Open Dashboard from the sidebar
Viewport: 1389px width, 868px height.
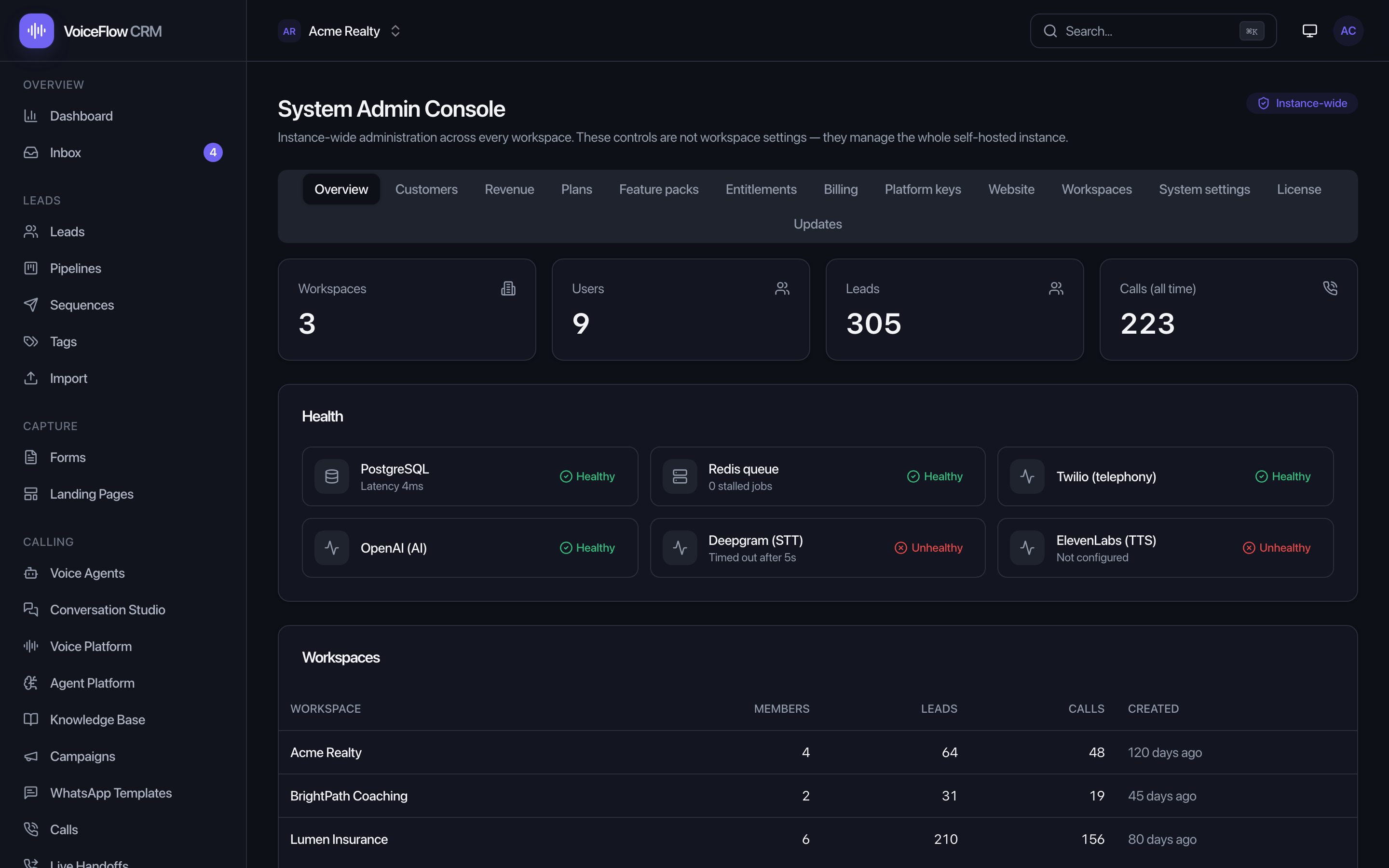tap(123, 116)
